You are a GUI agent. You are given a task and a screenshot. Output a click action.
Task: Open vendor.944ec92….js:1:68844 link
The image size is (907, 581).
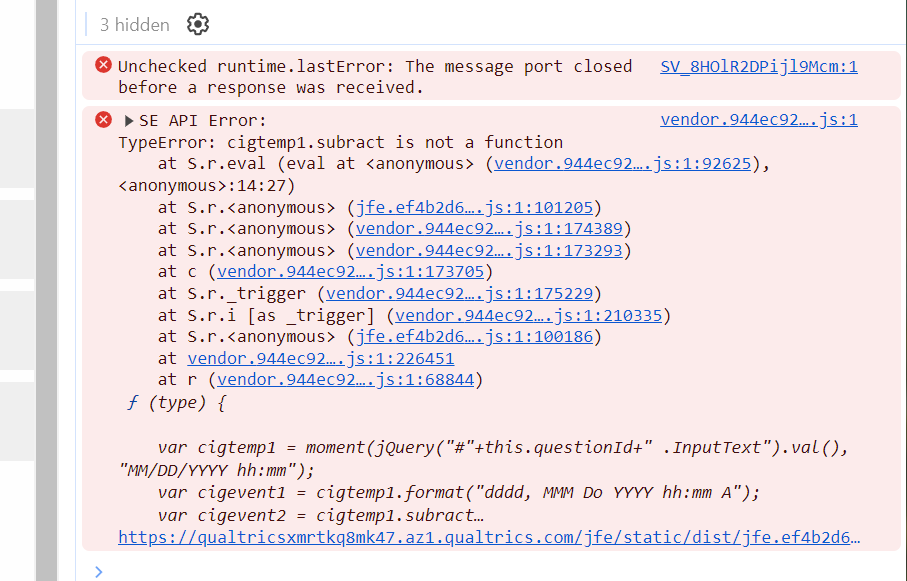click(345, 380)
